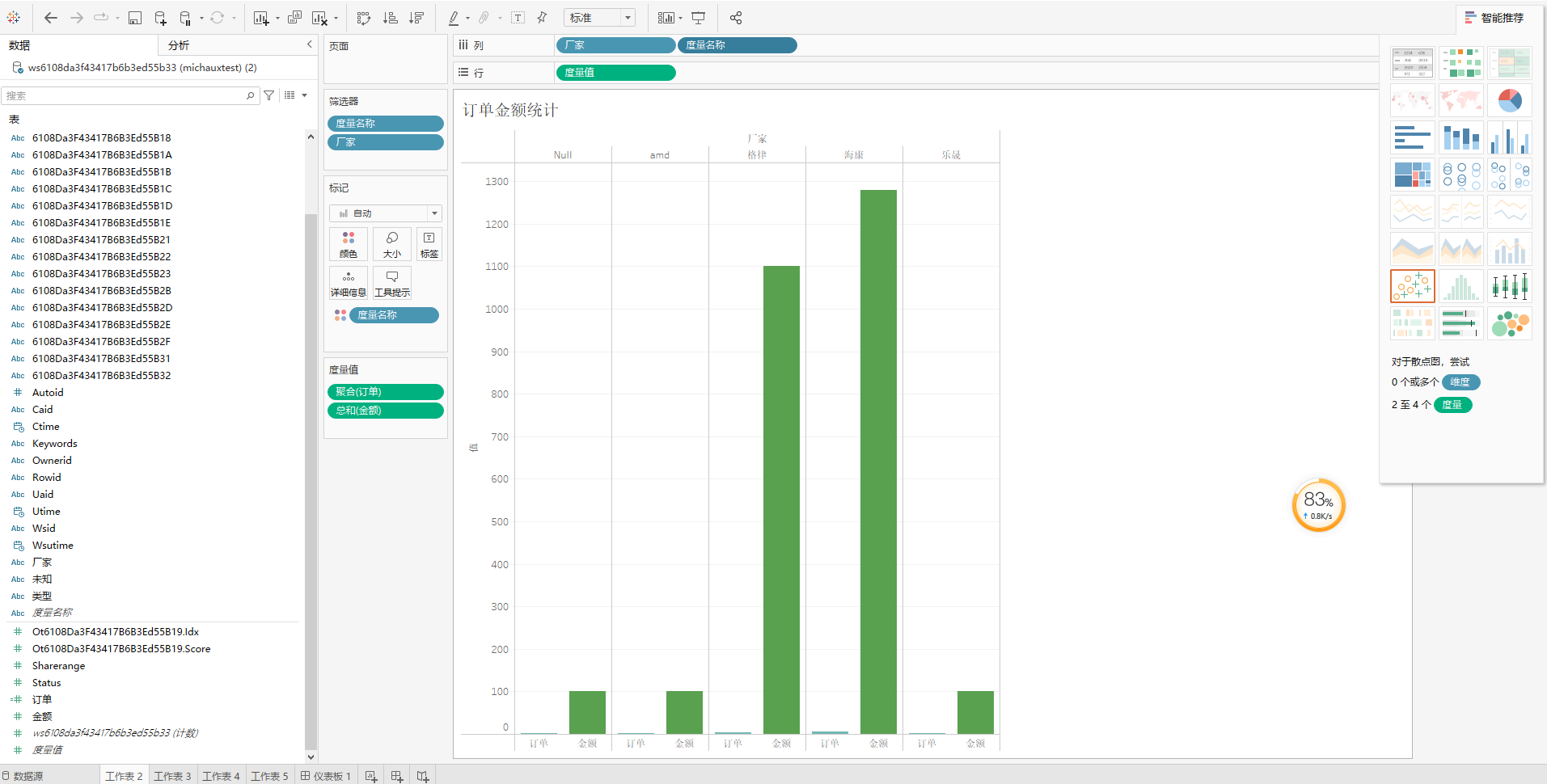The width and height of the screenshot is (1547, 784).
Task: Click the 总和(金额) pill in 度量值
Action: pyautogui.click(x=385, y=411)
